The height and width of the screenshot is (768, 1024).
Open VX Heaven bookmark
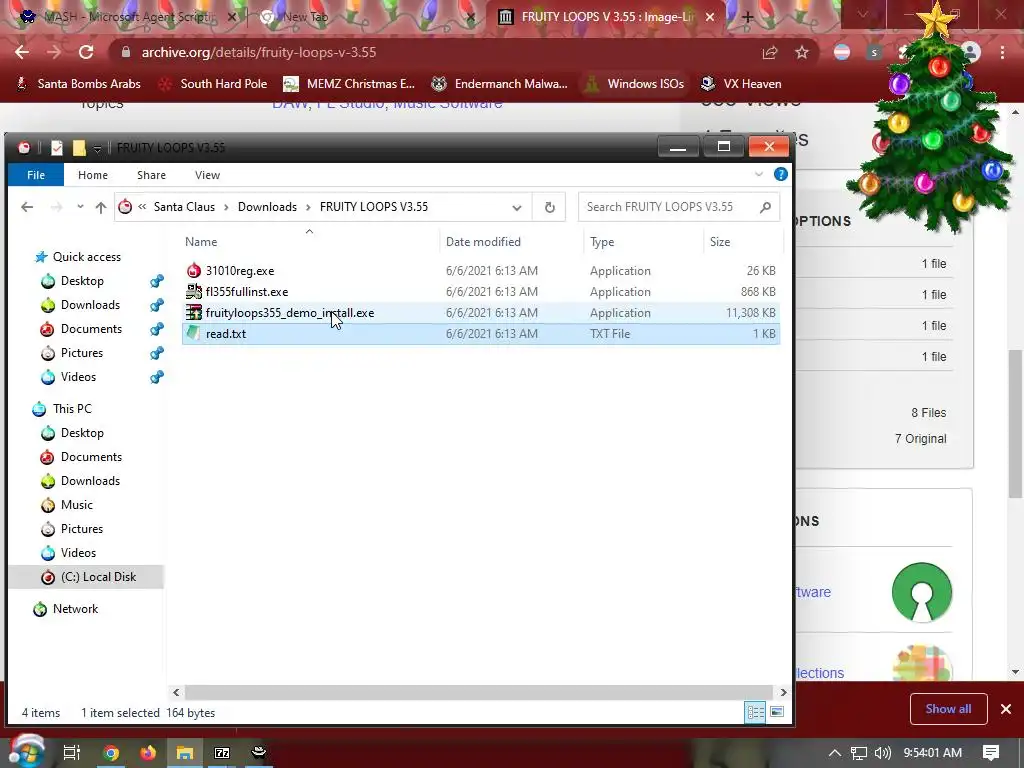point(741,84)
